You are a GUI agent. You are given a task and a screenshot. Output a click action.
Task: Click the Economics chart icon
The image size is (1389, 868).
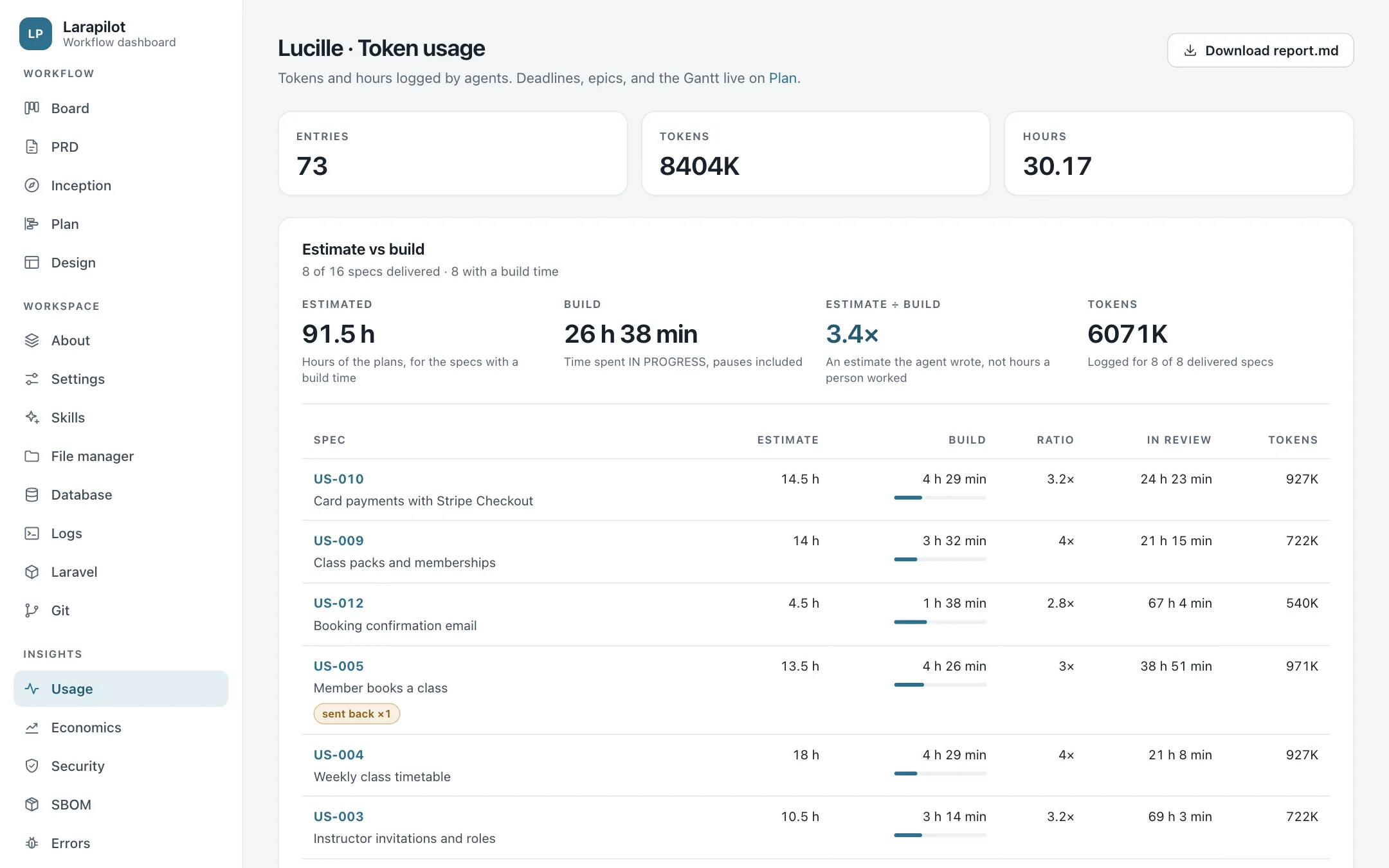tap(32, 727)
